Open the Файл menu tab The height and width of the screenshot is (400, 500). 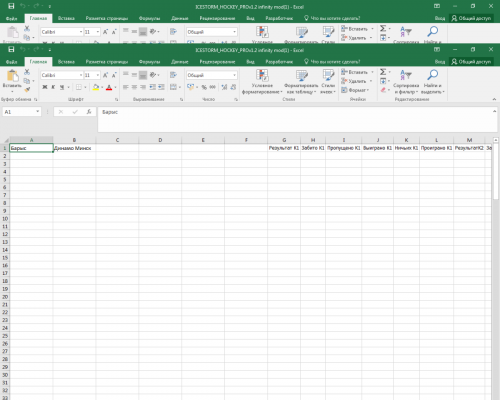tap(12, 62)
